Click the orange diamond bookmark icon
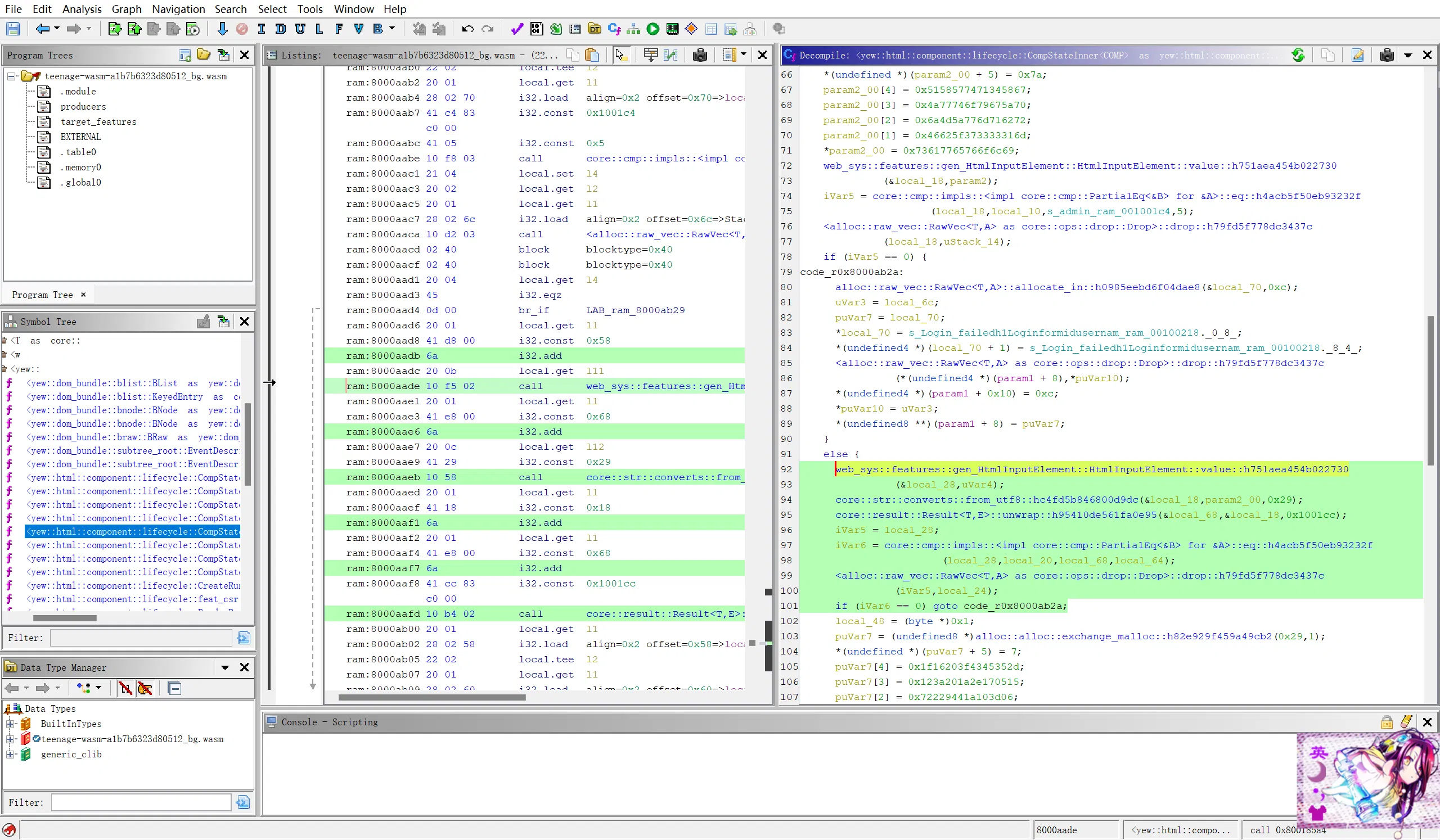Image resolution: width=1440 pixels, height=840 pixels. [691, 29]
